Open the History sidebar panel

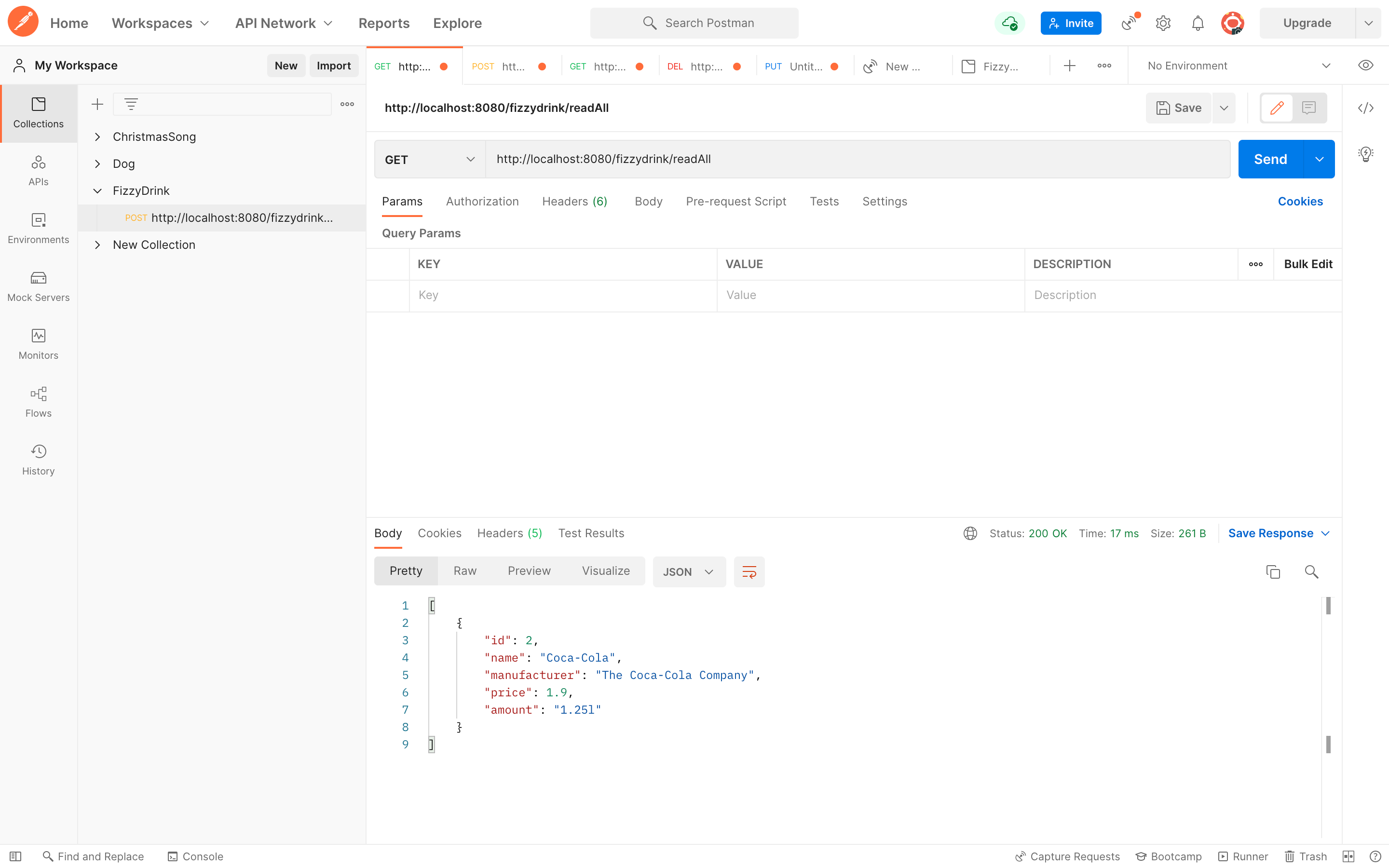pos(38,459)
